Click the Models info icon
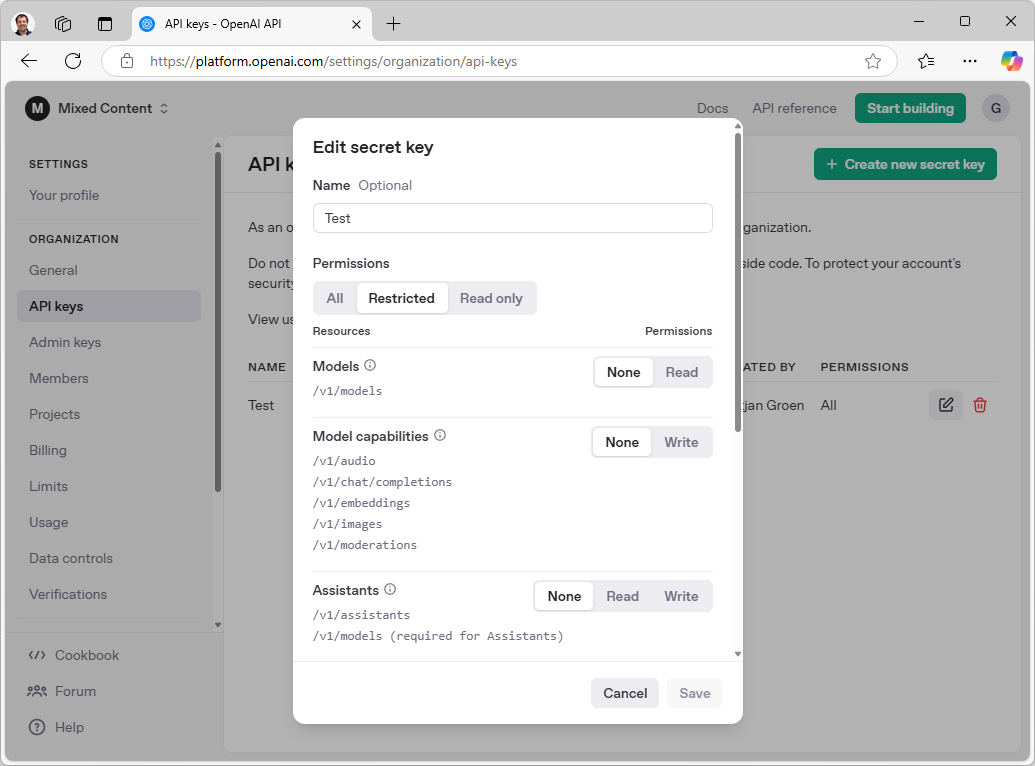The image size is (1035, 766). click(x=370, y=365)
